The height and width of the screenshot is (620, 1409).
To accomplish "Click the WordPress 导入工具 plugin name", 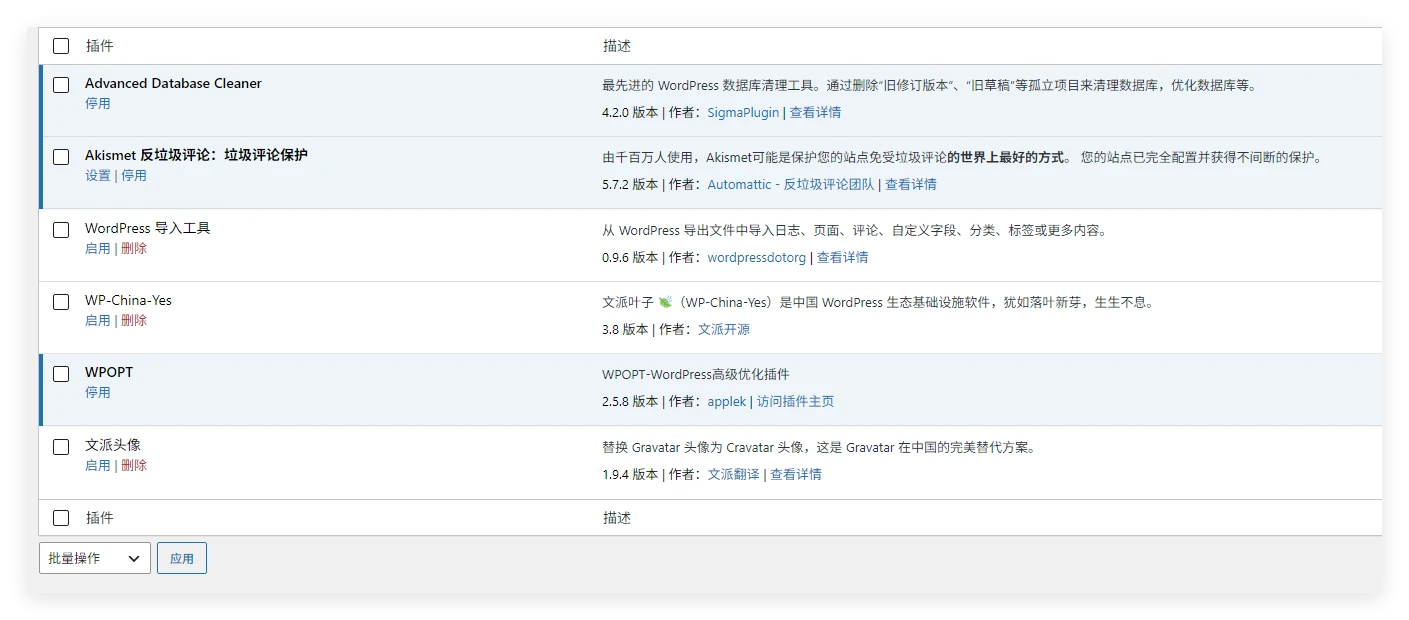I will pyautogui.click(x=147, y=228).
